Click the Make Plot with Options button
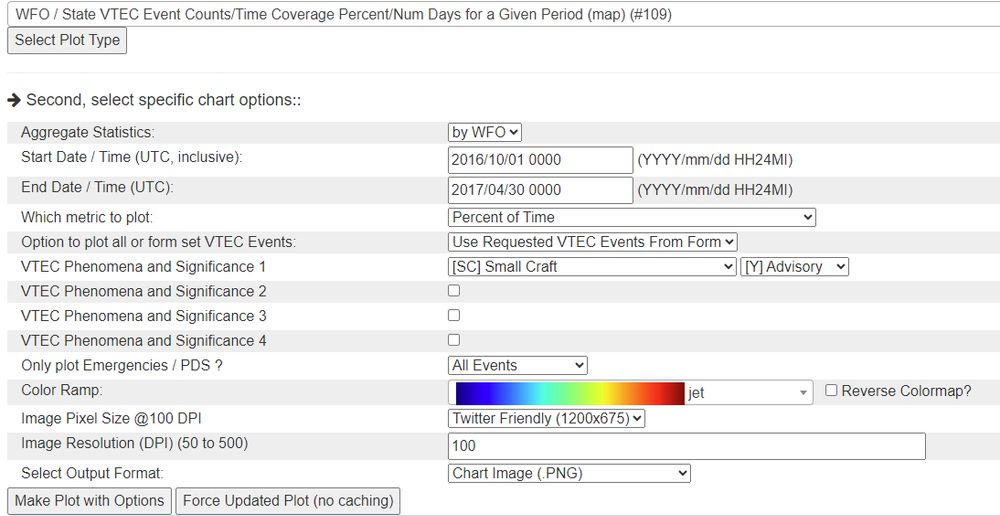Screen dimensions: 1000x516 pos(89,501)
